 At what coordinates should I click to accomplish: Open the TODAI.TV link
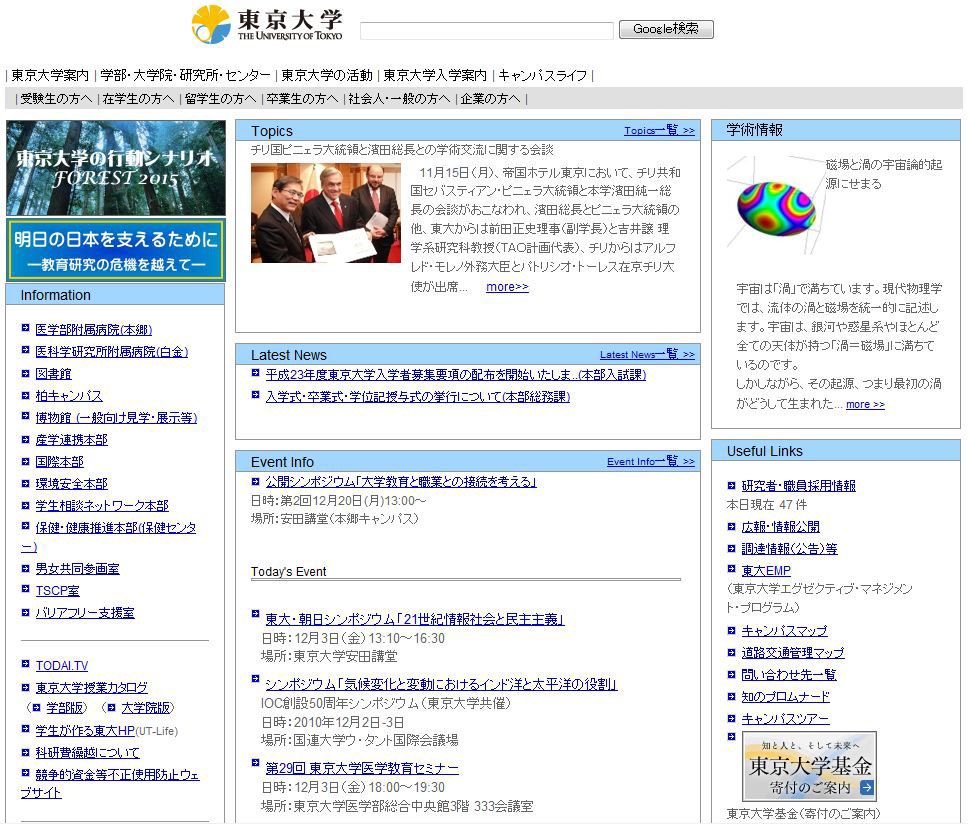coord(61,666)
